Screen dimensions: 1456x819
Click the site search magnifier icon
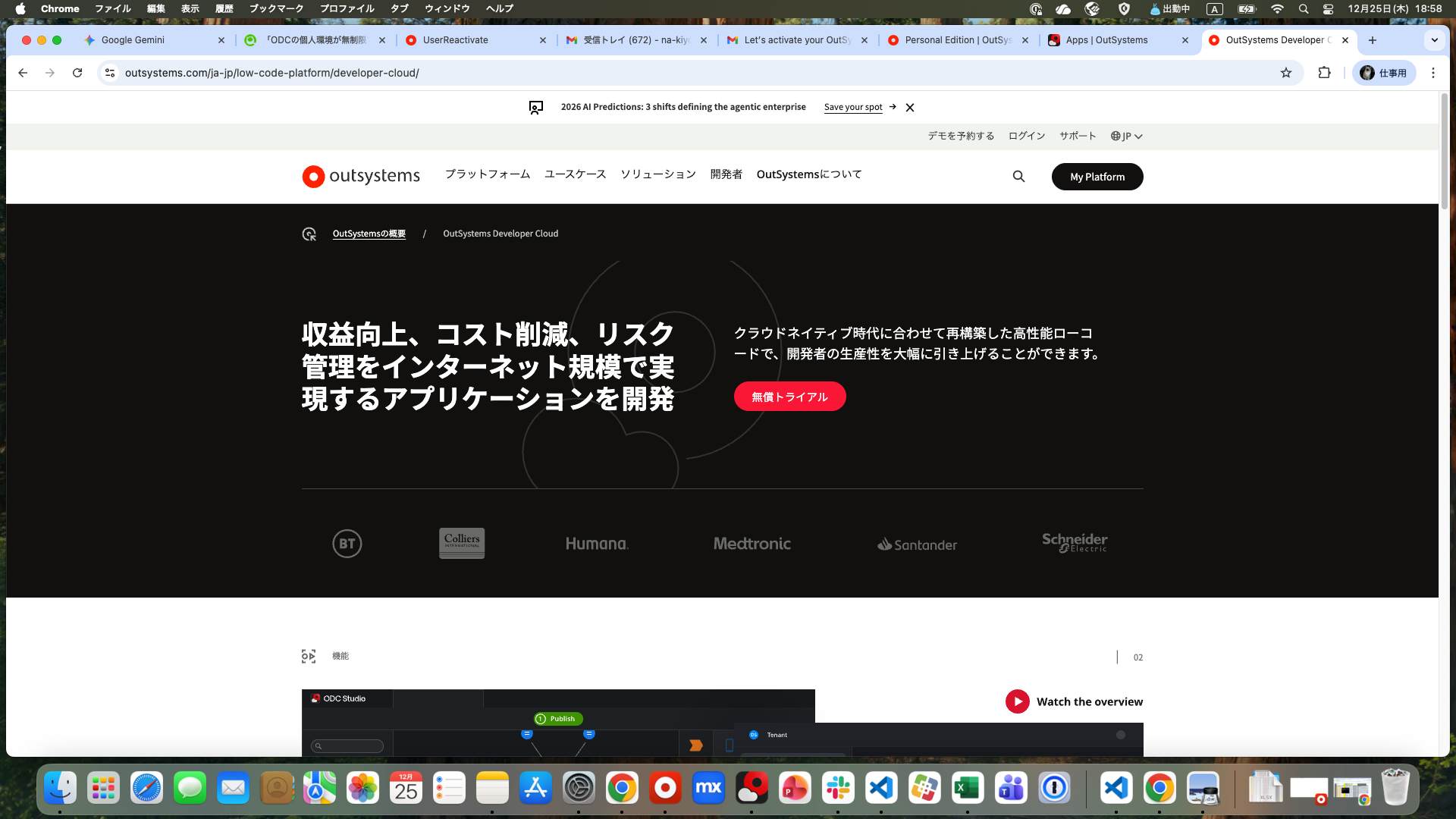tap(1018, 177)
